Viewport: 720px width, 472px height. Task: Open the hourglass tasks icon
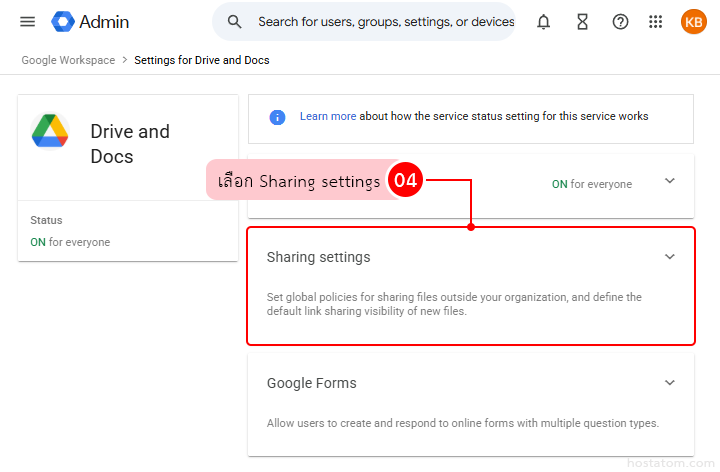[x=582, y=22]
